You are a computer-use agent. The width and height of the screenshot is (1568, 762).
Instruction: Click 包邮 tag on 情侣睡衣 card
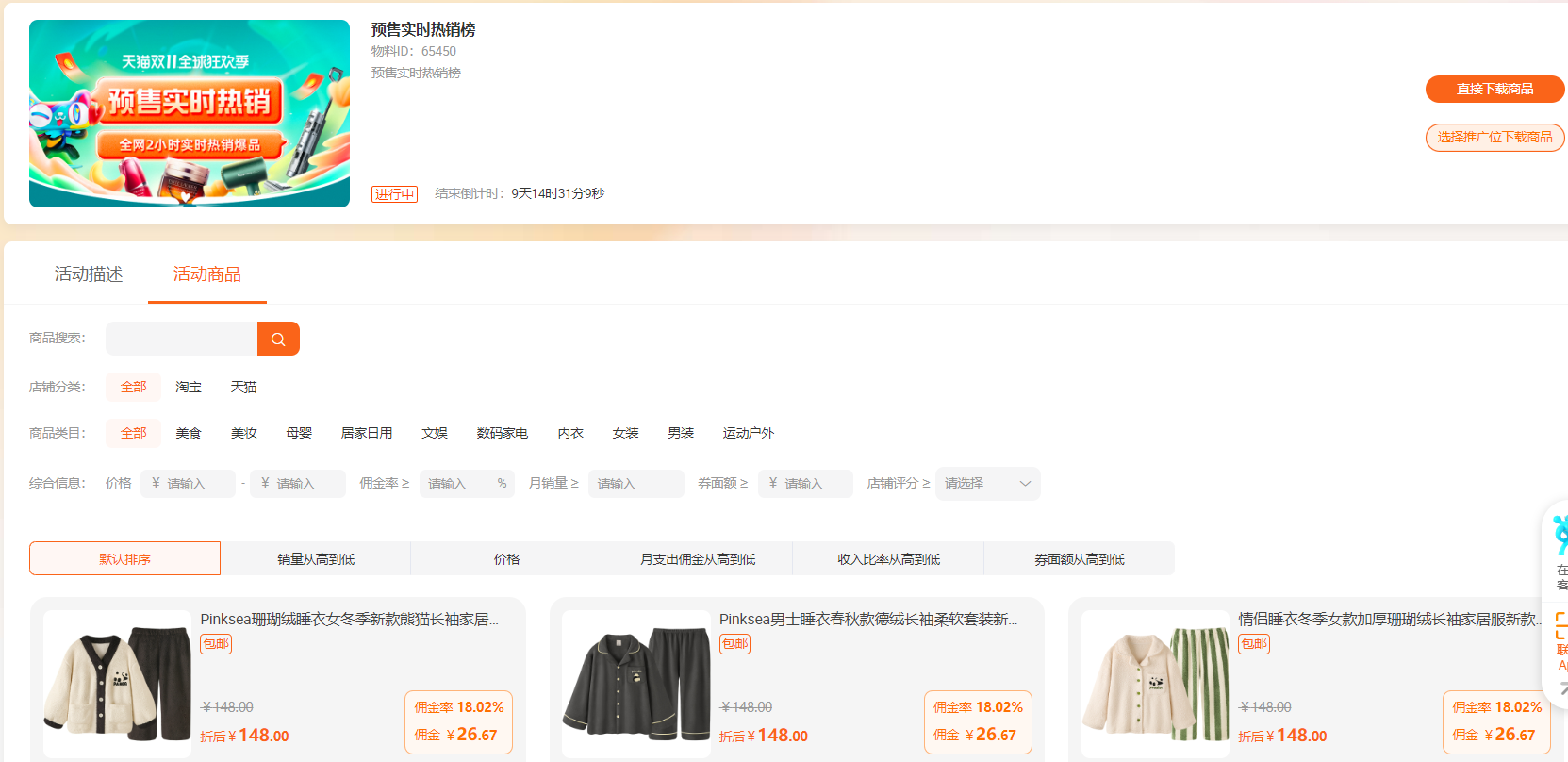(1254, 643)
